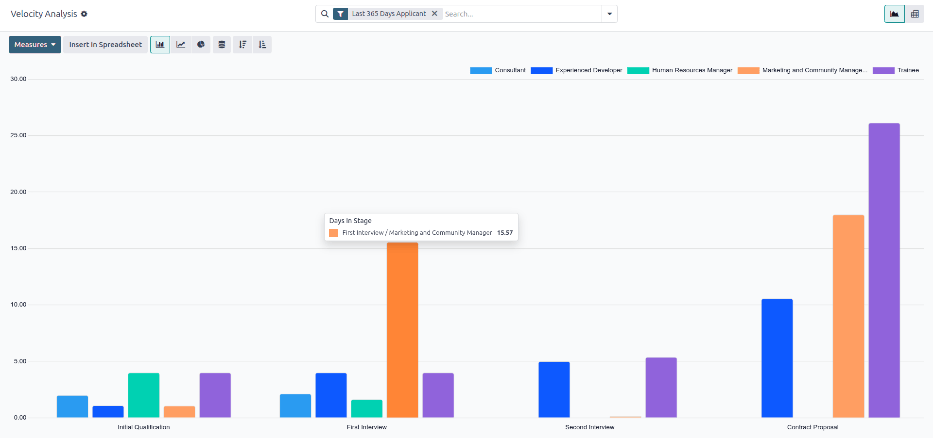Image resolution: width=933 pixels, height=438 pixels.
Task: Click the Trainee bar in Contract Proposal
Action: point(884,270)
